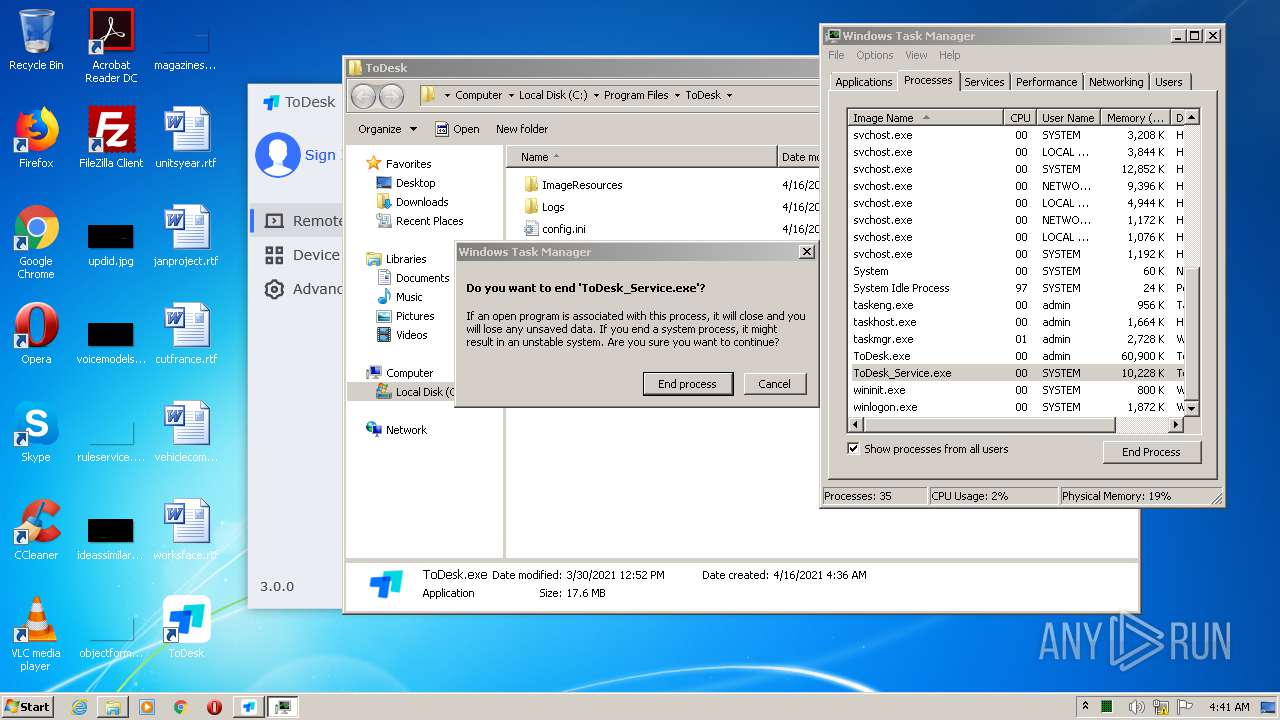Close the end-process confirmation dialog
Viewport: 1280px width, 720px height.
point(807,252)
